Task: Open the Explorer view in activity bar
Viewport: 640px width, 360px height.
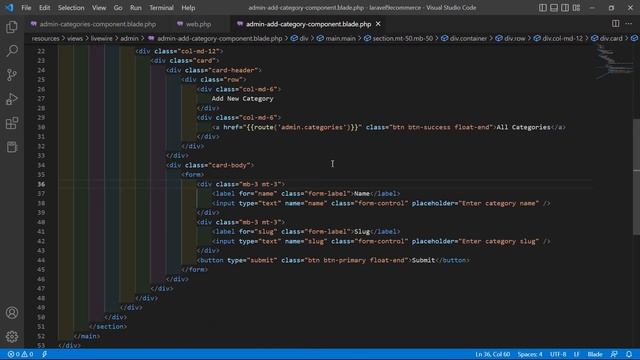Action: (x=12, y=27)
